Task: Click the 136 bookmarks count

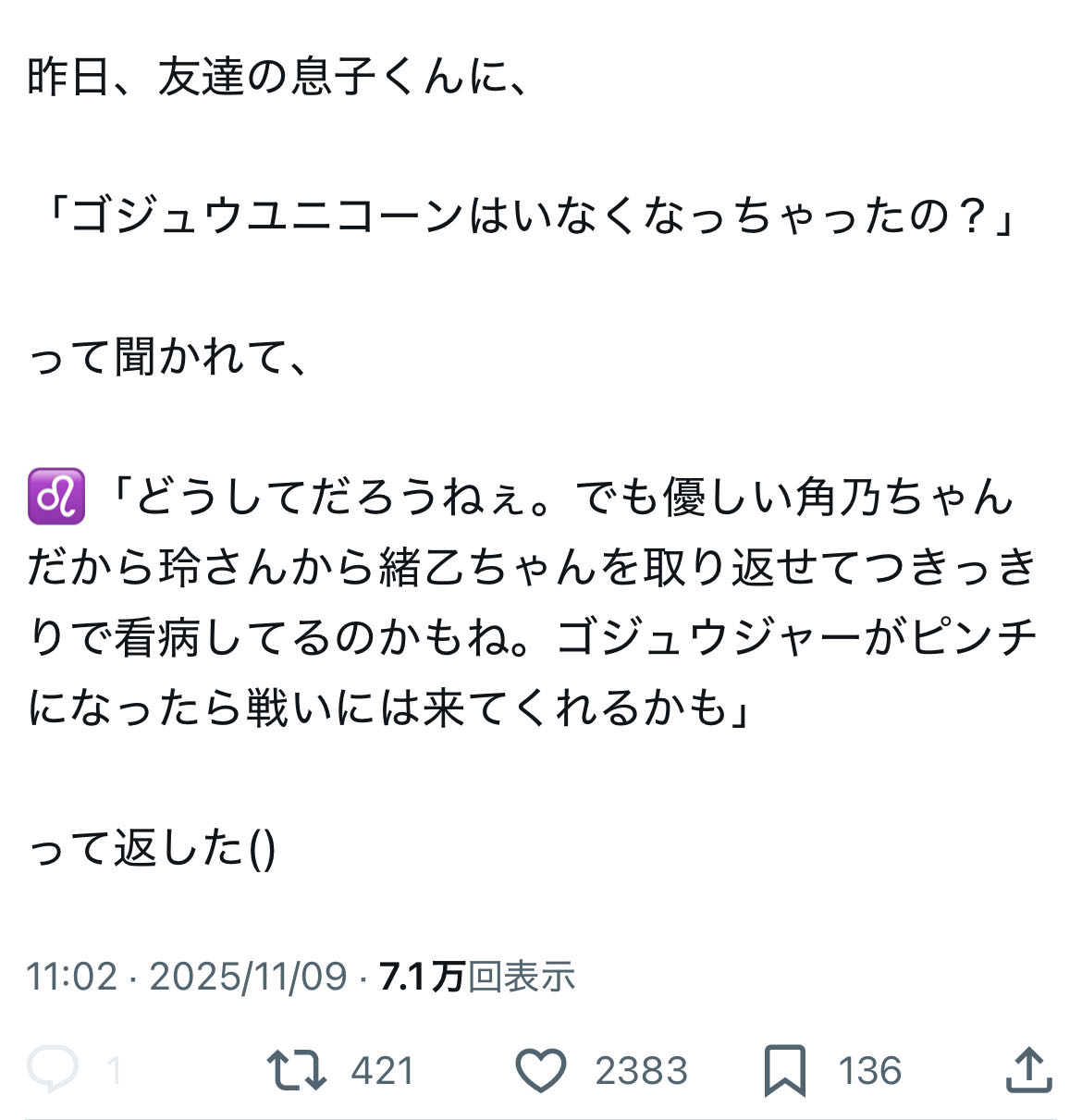Action: pyautogui.click(x=869, y=1071)
